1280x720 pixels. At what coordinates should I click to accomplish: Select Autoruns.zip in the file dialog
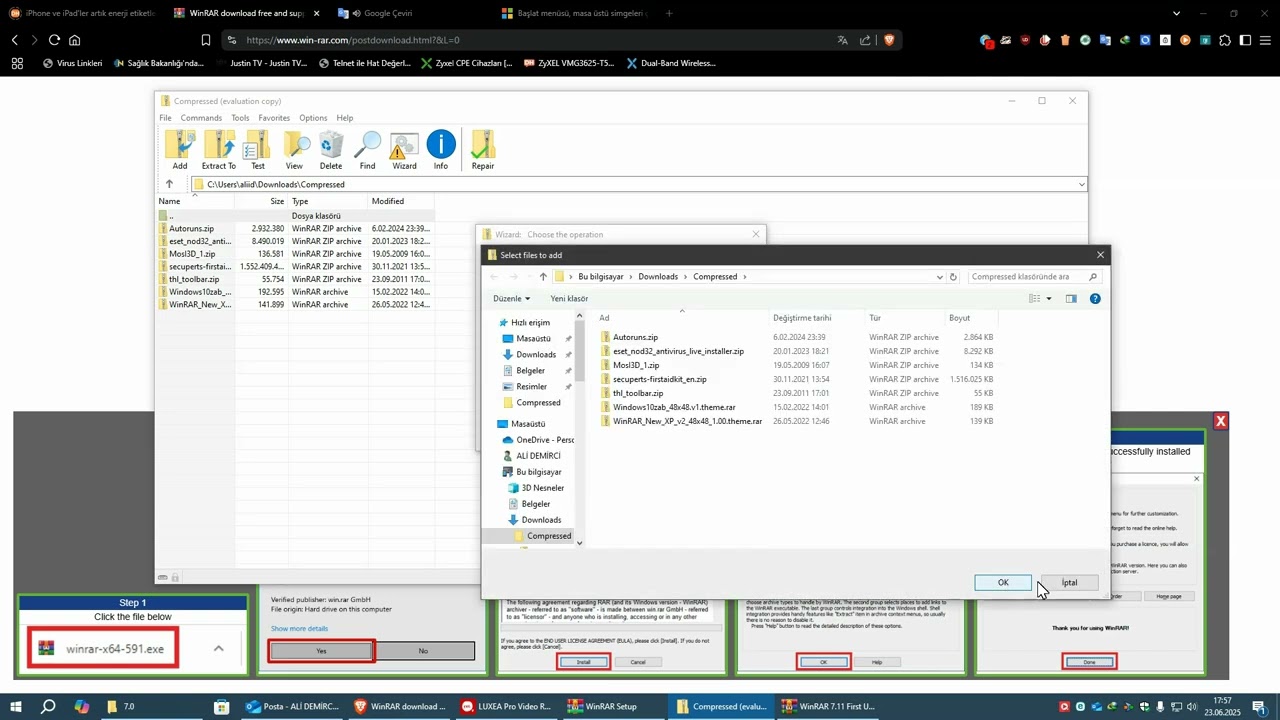click(x=635, y=337)
